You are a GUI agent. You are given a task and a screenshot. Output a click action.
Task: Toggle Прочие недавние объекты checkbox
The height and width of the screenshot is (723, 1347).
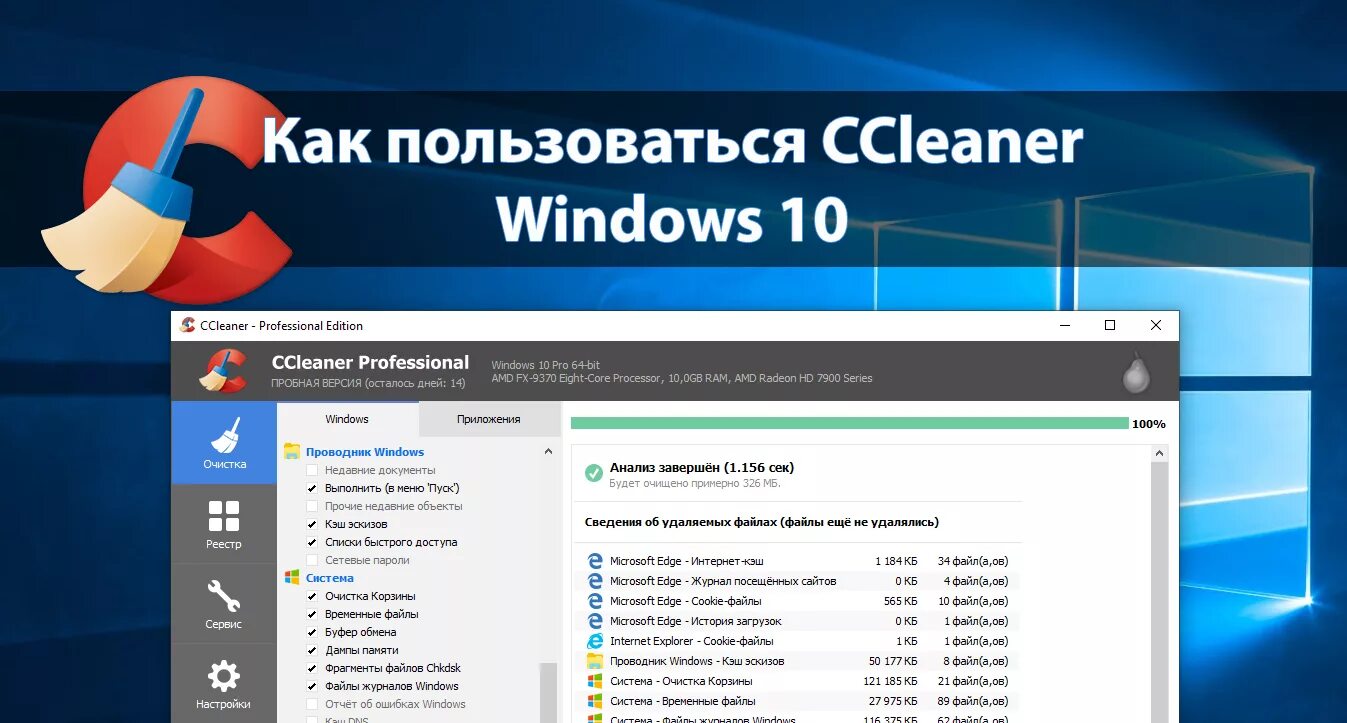coord(312,506)
